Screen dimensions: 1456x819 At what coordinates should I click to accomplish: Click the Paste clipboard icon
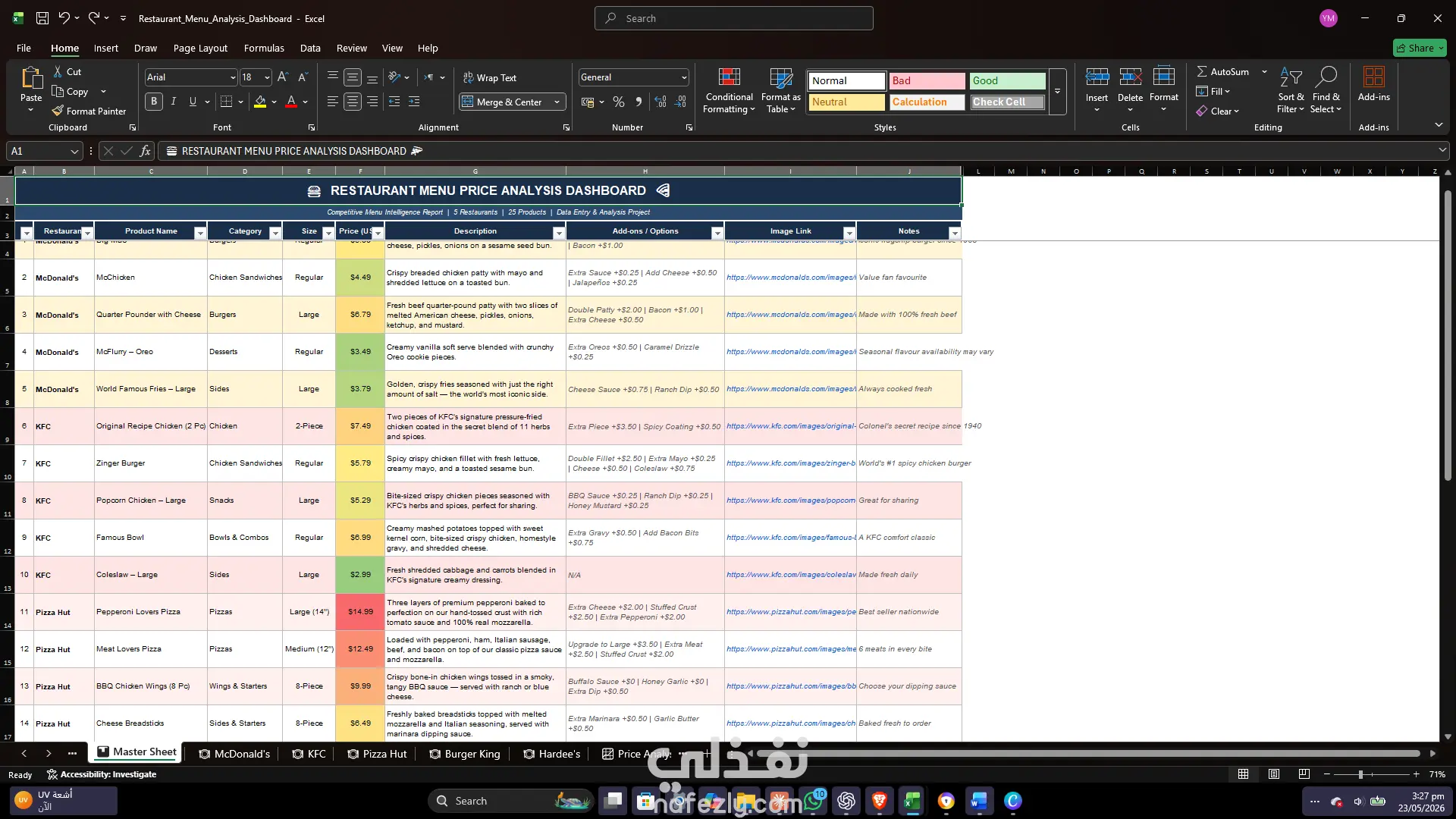[x=31, y=78]
